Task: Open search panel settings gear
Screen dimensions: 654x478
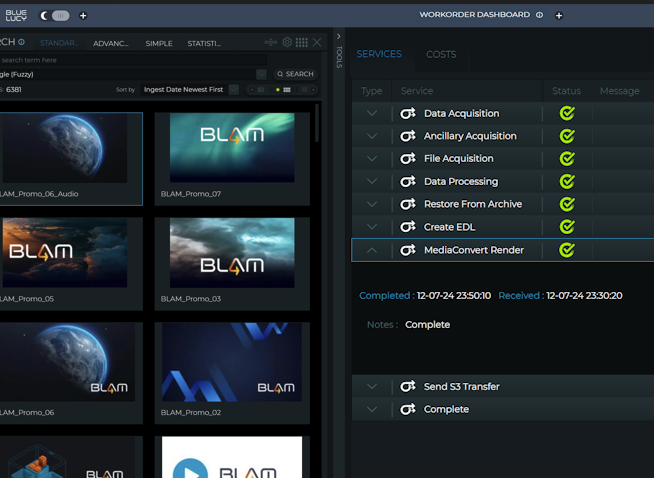Action: pos(287,42)
